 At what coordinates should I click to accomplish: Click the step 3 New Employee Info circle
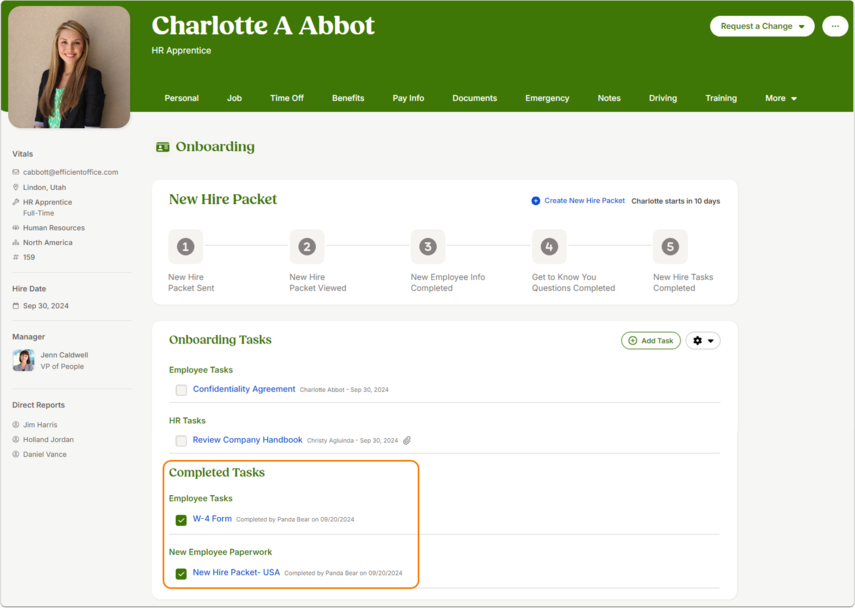pyautogui.click(x=428, y=246)
